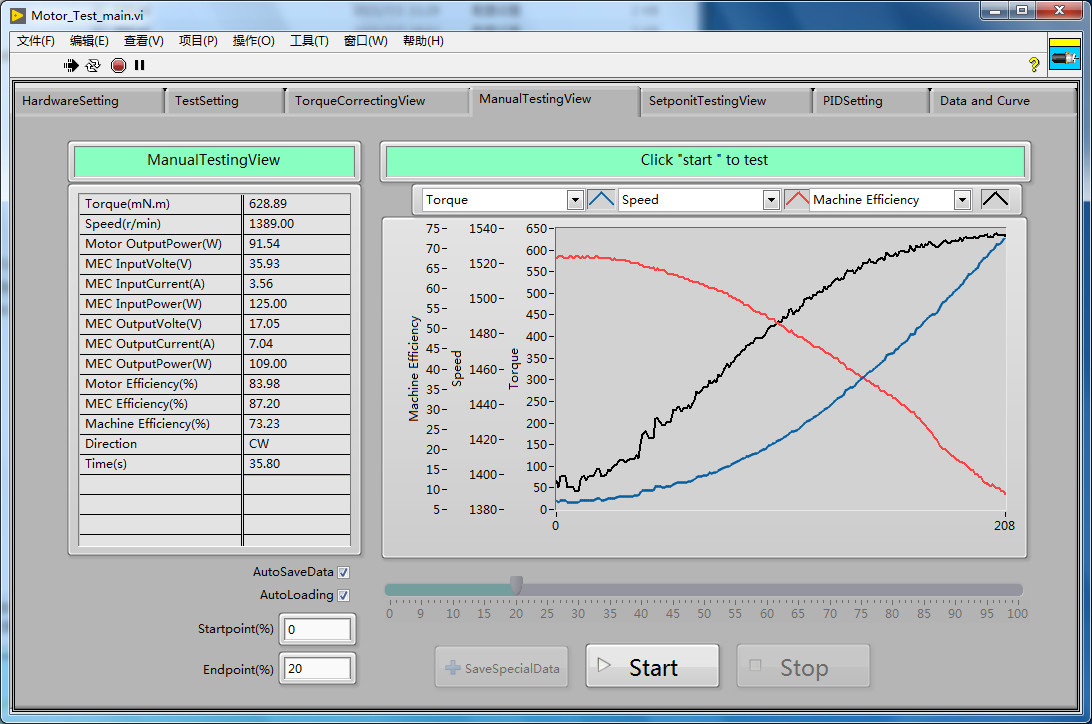Click the Time(s) row label
This screenshot has width=1092, height=724.
point(106,464)
